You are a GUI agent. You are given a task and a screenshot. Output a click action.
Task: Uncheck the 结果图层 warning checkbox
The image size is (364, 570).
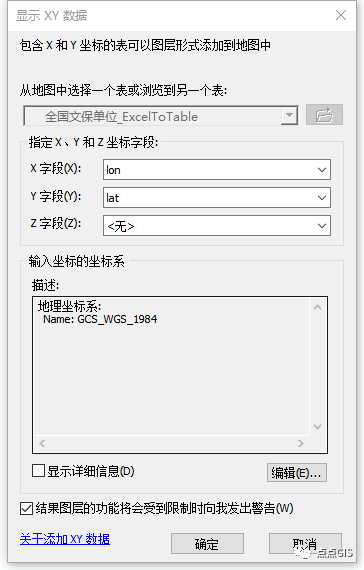point(26,509)
